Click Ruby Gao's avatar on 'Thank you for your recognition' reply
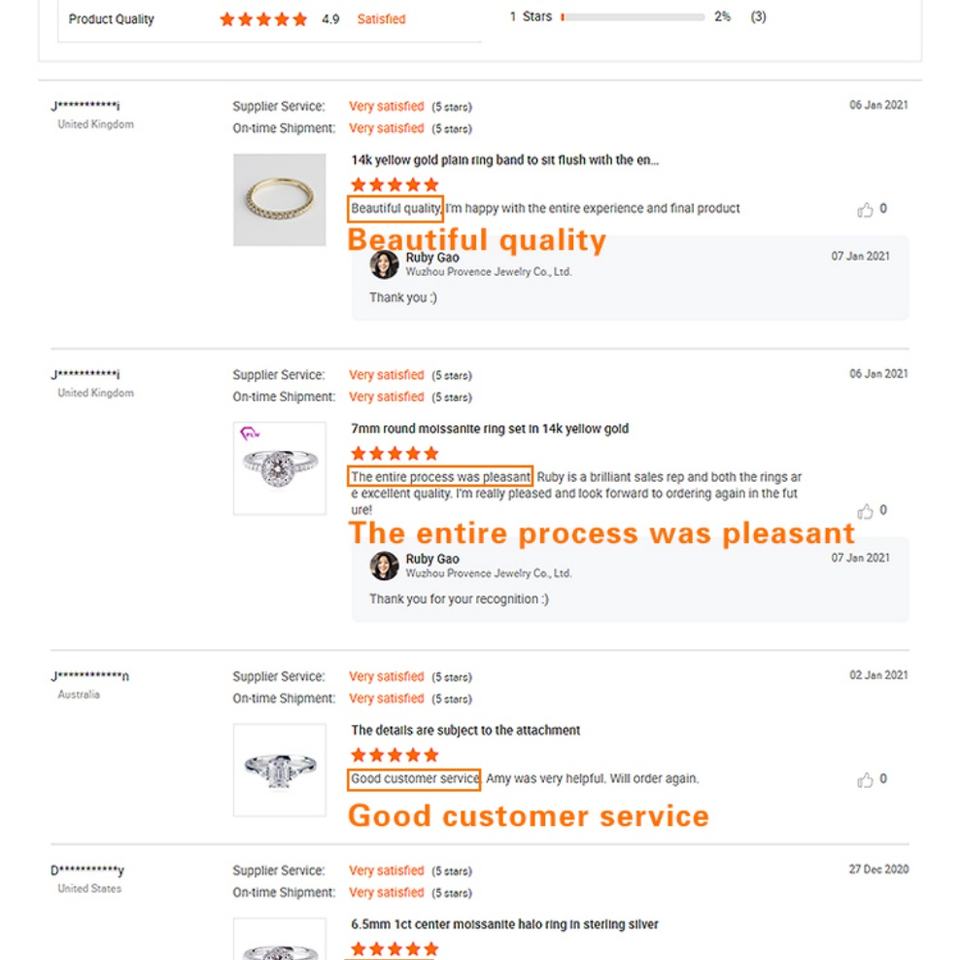The image size is (960, 960). point(384,566)
